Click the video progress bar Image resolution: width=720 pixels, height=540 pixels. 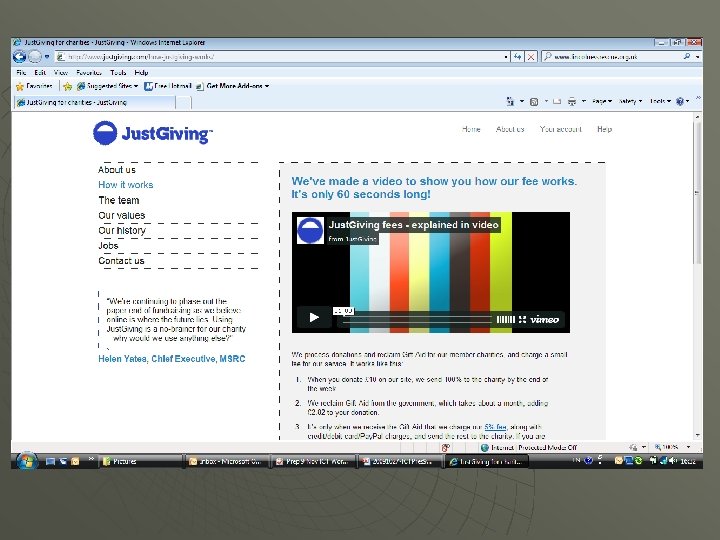click(417, 319)
